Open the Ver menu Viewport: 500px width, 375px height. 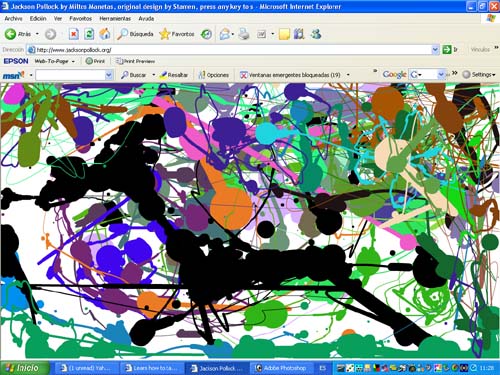[x=58, y=19]
